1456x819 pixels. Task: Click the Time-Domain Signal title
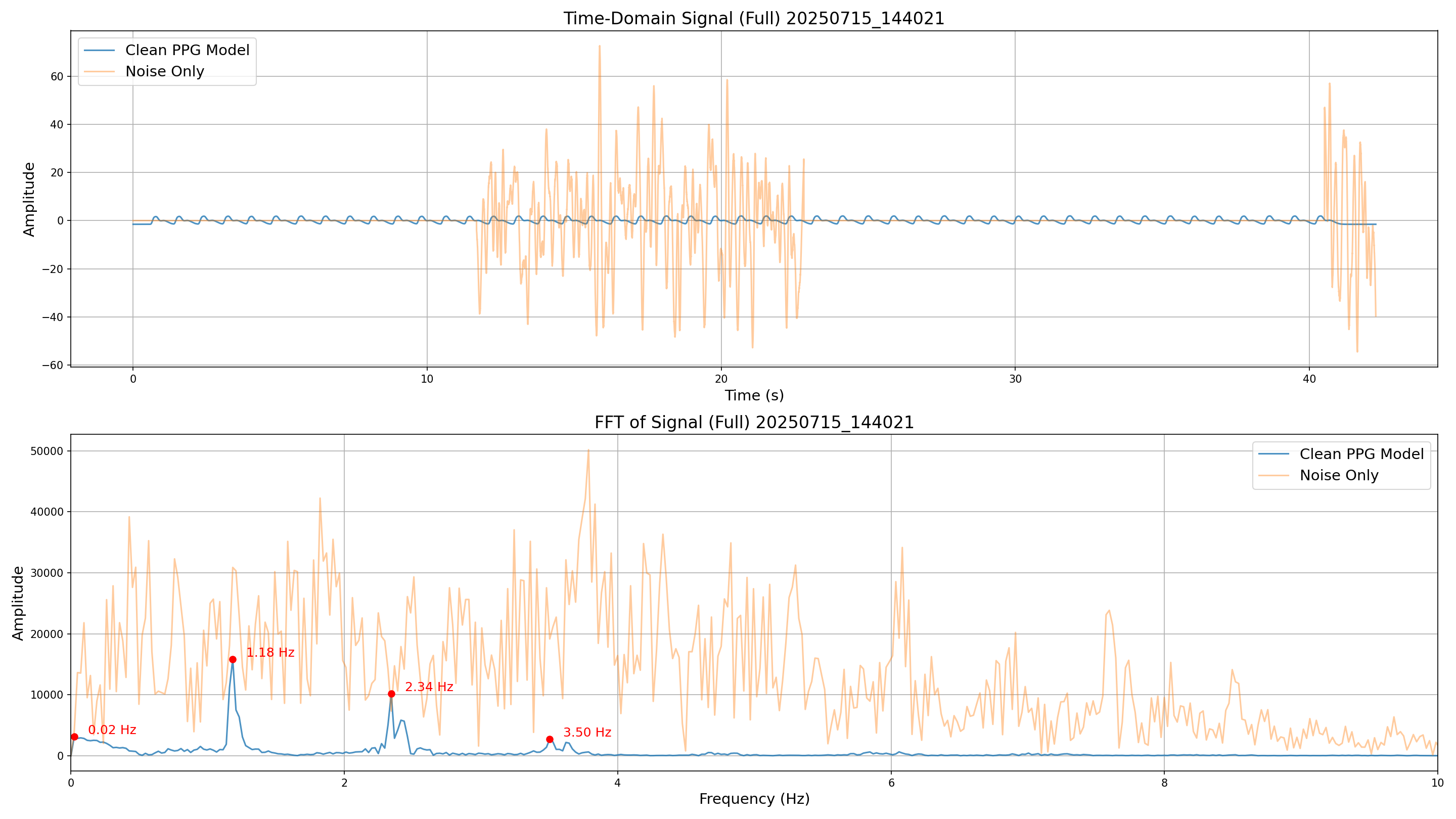(753, 19)
